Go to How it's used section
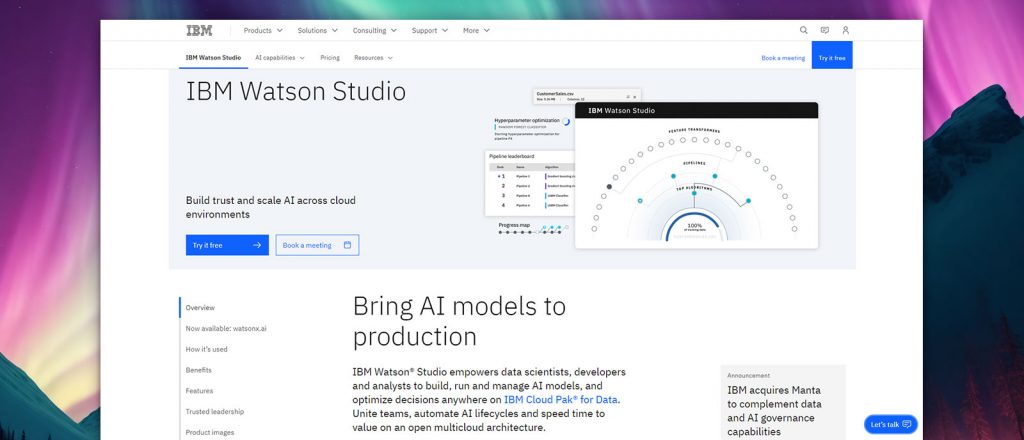Image resolution: width=1024 pixels, height=440 pixels. coord(206,349)
